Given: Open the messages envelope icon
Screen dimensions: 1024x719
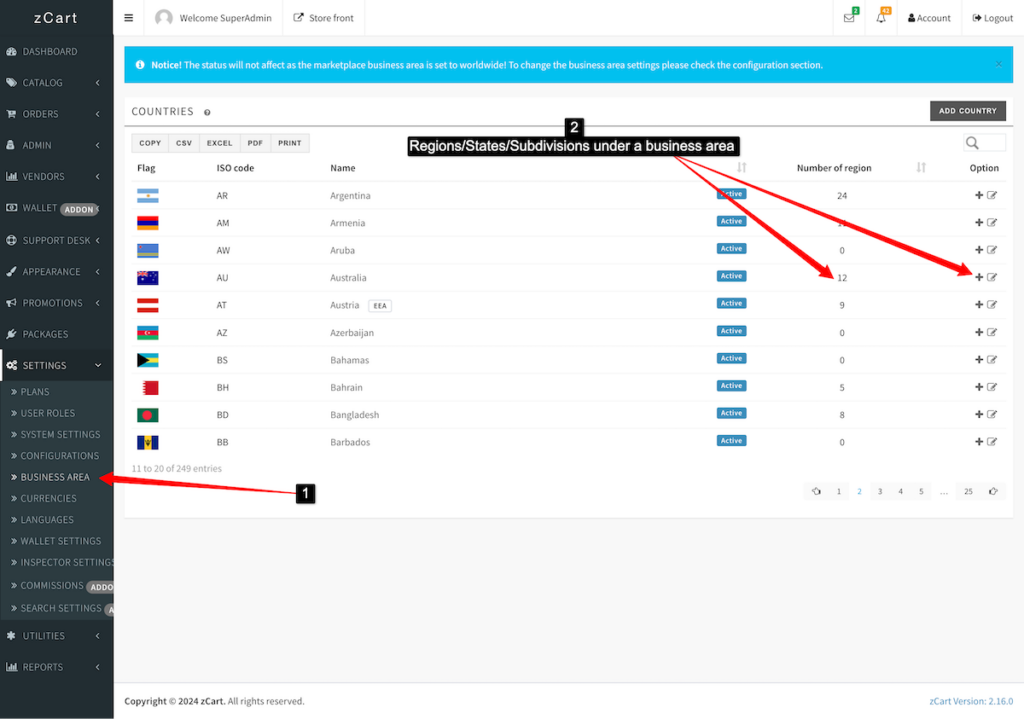Looking at the screenshot, I should tap(849, 18).
